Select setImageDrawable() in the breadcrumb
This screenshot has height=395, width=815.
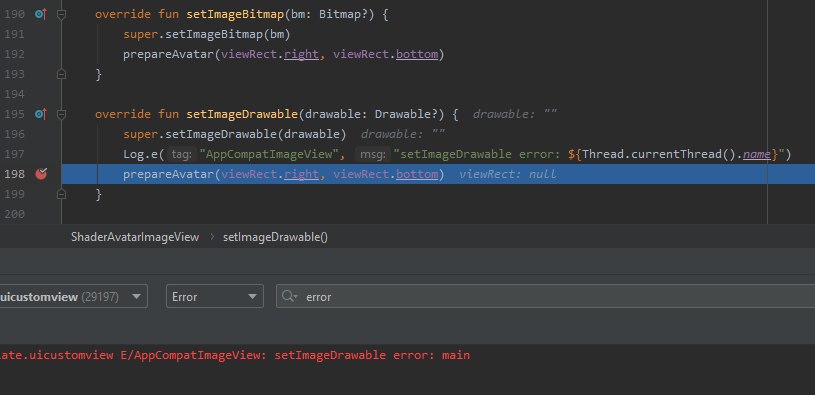275,237
